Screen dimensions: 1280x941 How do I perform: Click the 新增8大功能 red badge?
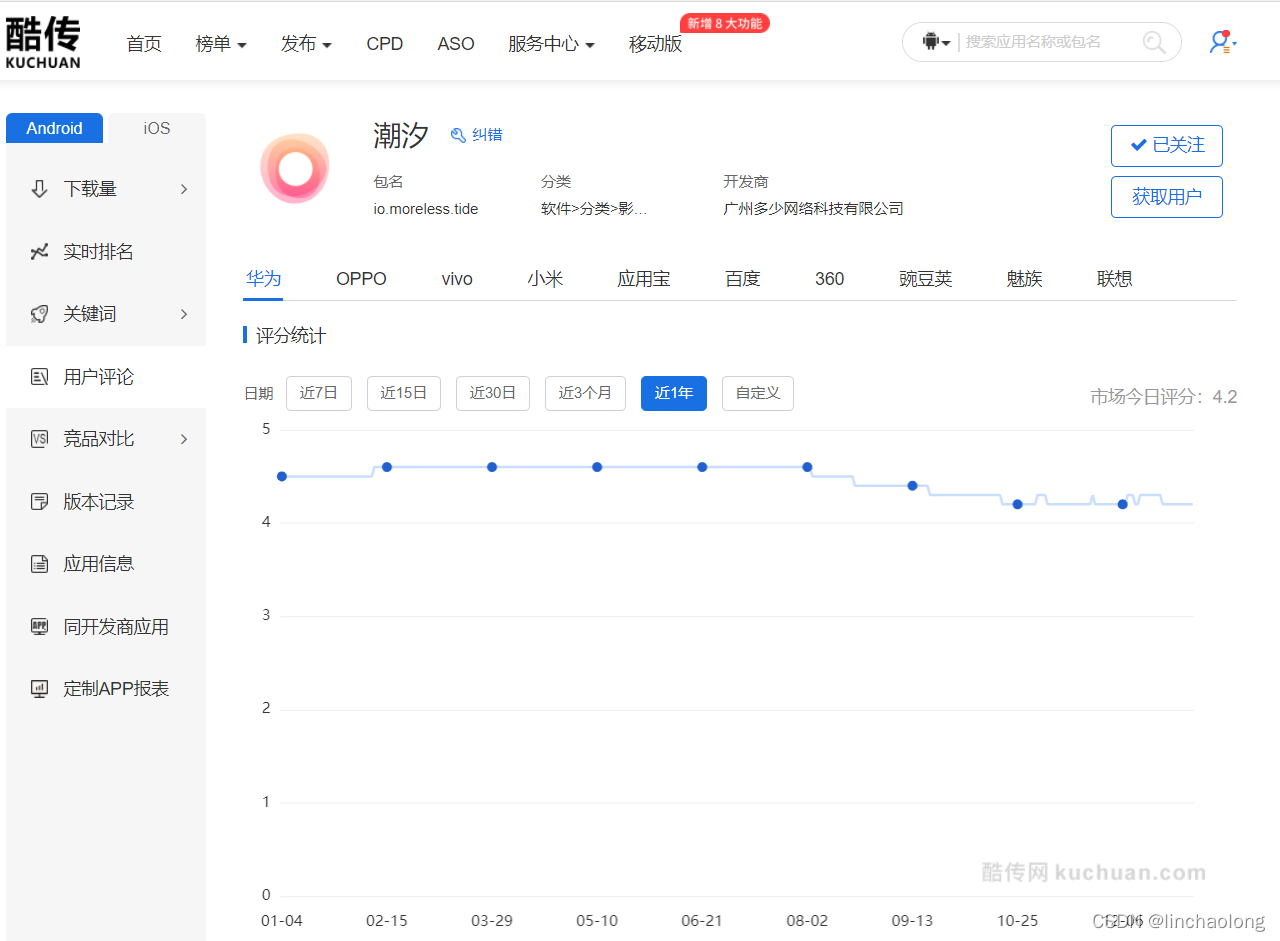pyautogui.click(x=725, y=23)
